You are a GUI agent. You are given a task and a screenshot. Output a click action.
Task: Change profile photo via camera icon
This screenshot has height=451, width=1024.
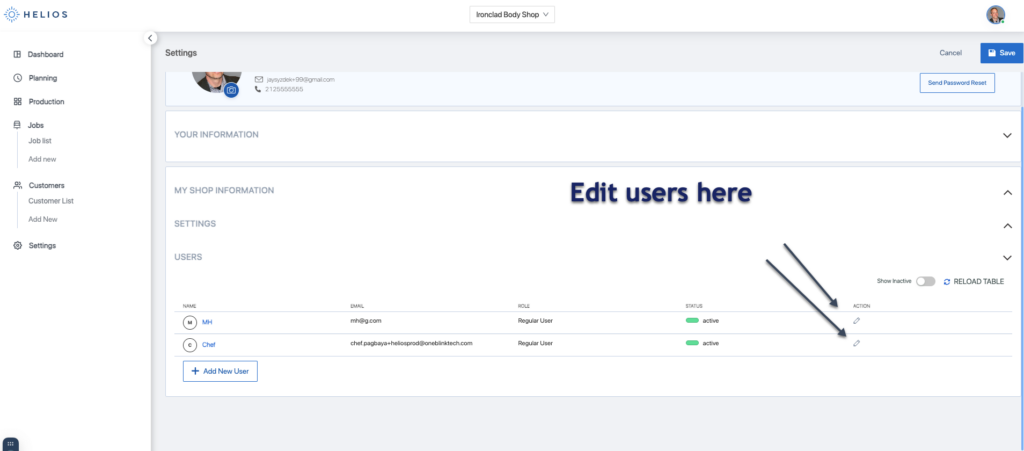click(231, 90)
